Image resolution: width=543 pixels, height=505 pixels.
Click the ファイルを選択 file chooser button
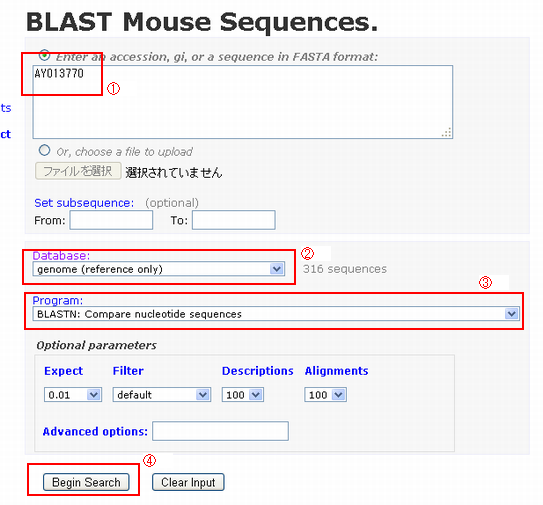coord(78,171)
